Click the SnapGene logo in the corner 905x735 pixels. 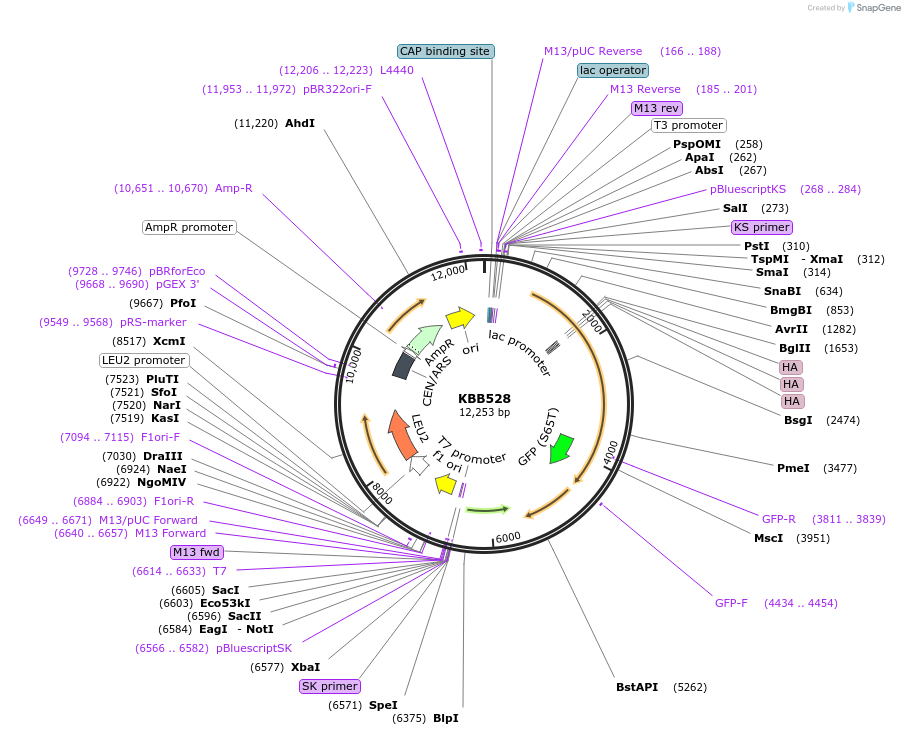click(852, 9)
